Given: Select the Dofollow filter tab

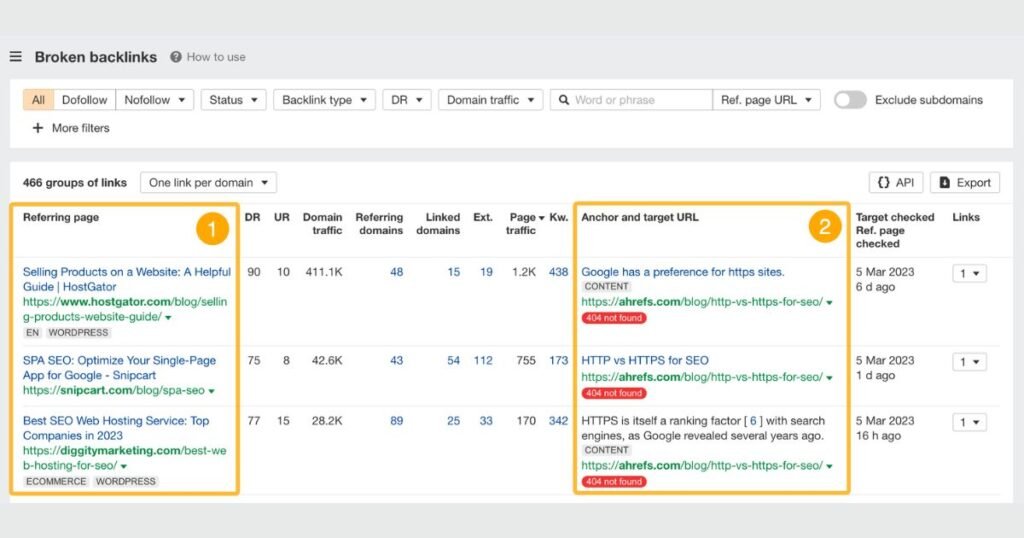Looking at the screenshot, I should click(x=84, y=100).
